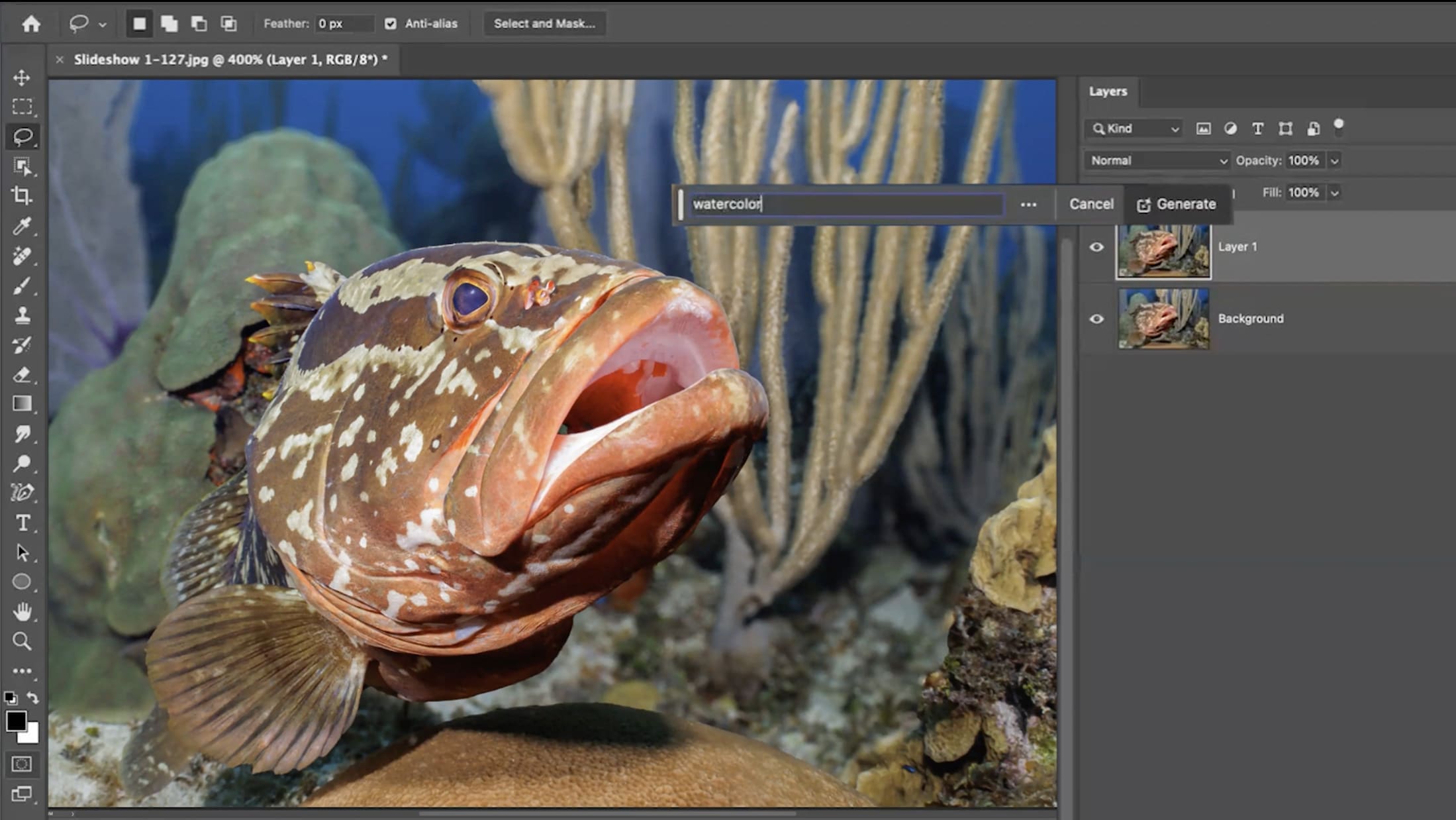Select the Dodge tool
The image size is (1456, 820).
pyautogui.click(x=22, y=463)
